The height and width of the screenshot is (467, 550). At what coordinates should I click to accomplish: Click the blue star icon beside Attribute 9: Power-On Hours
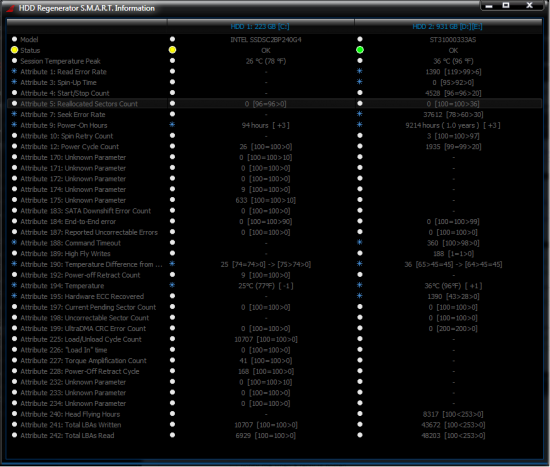pyautogui.click(x=14, y=125)
